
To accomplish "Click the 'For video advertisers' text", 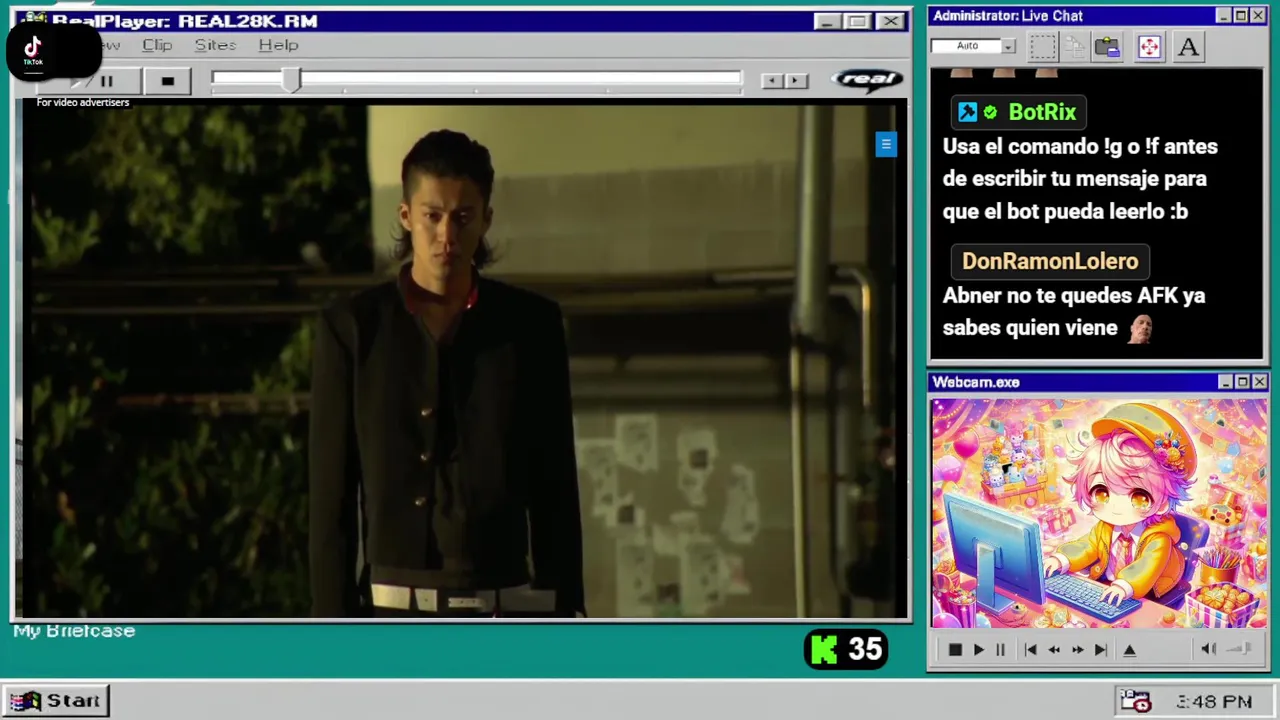I will (83, 102).
